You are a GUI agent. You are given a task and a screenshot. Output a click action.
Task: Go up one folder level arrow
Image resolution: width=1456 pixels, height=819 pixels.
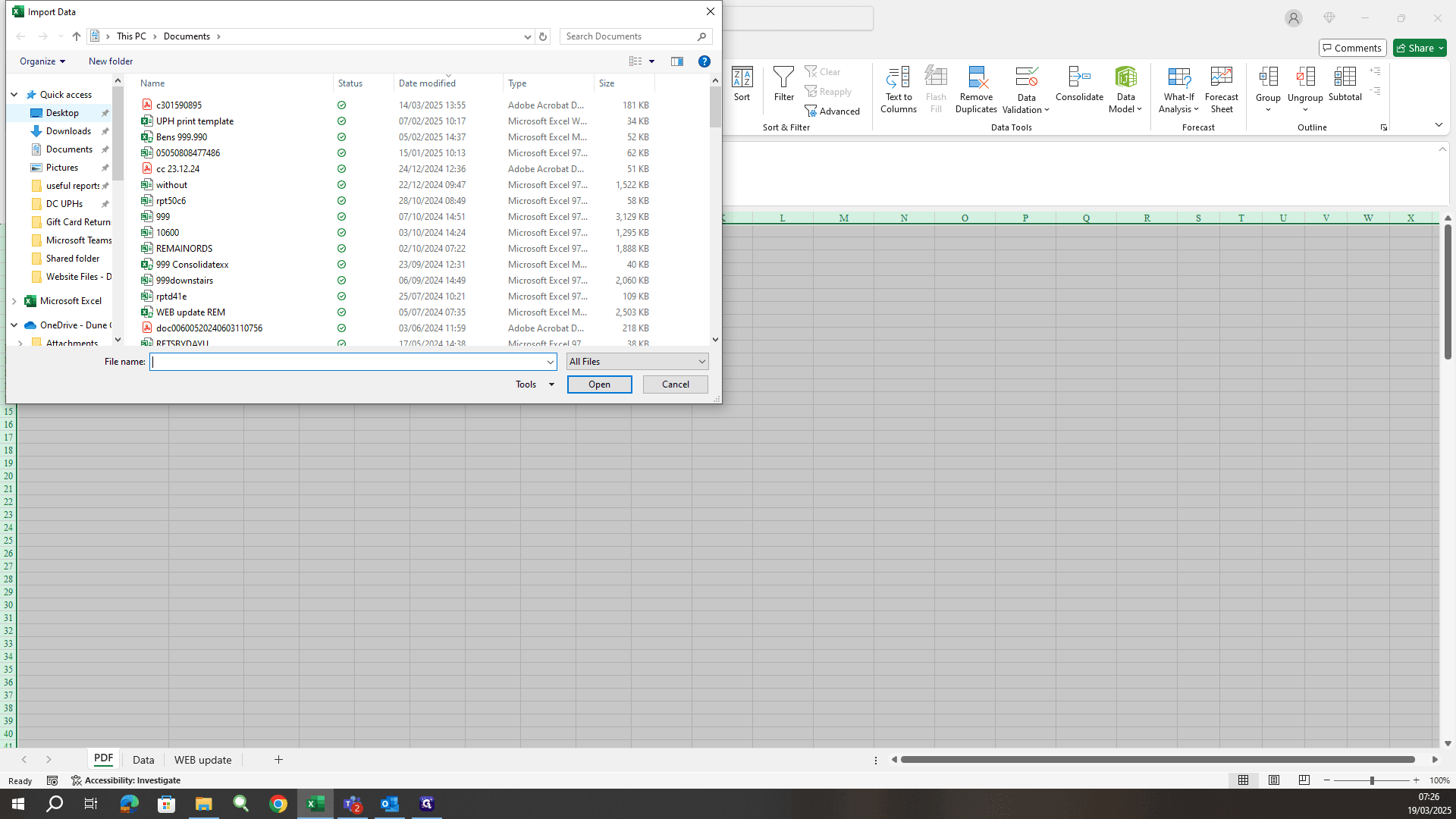click(x=77, y=36)
